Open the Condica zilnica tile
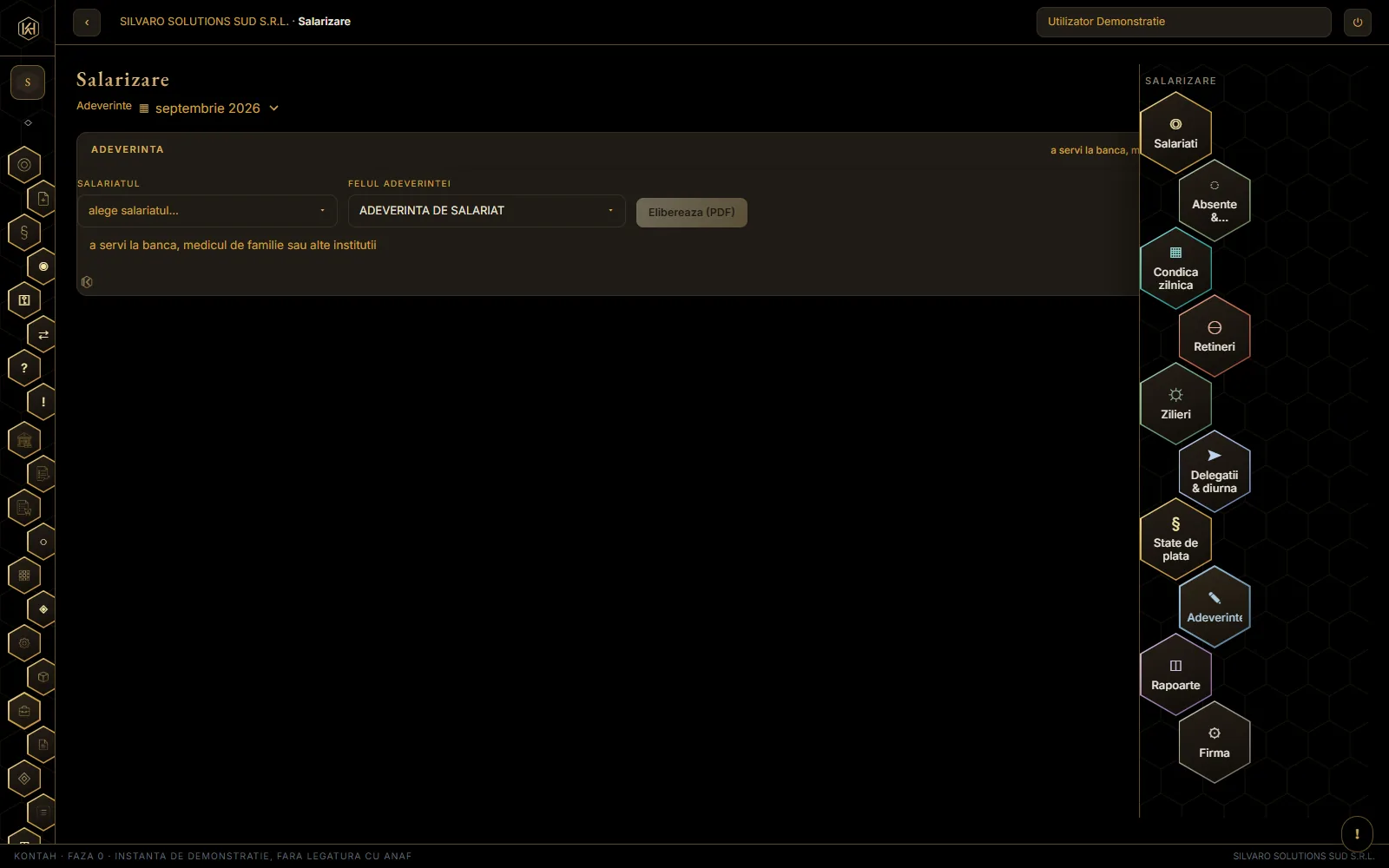Viewport: 1389px width, 868px height. pyautogui.click(x=1175, y=268)
